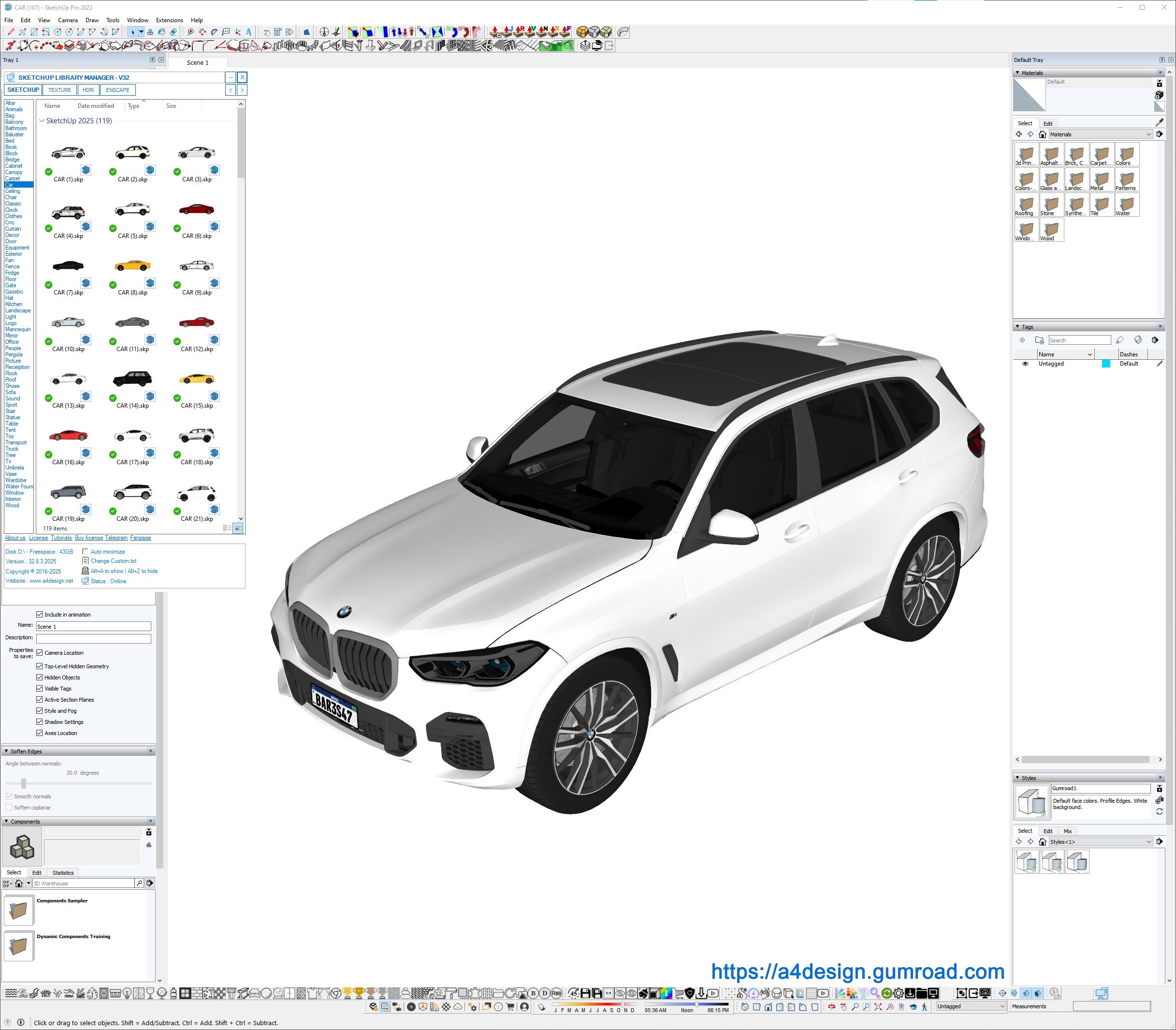1176x1030 pixels.
Task: Click the Components search magnifier icon
Action: [139, 883]
